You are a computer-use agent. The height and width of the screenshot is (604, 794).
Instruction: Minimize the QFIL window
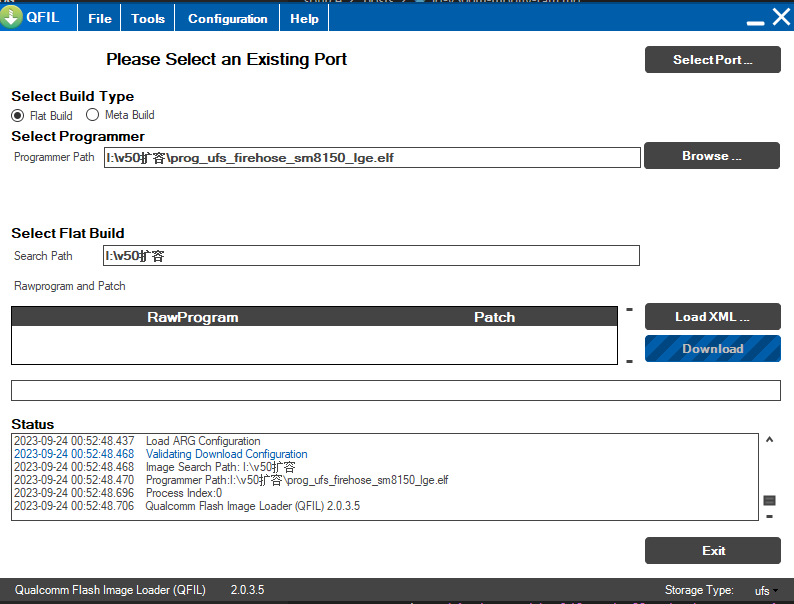[755, 20]
